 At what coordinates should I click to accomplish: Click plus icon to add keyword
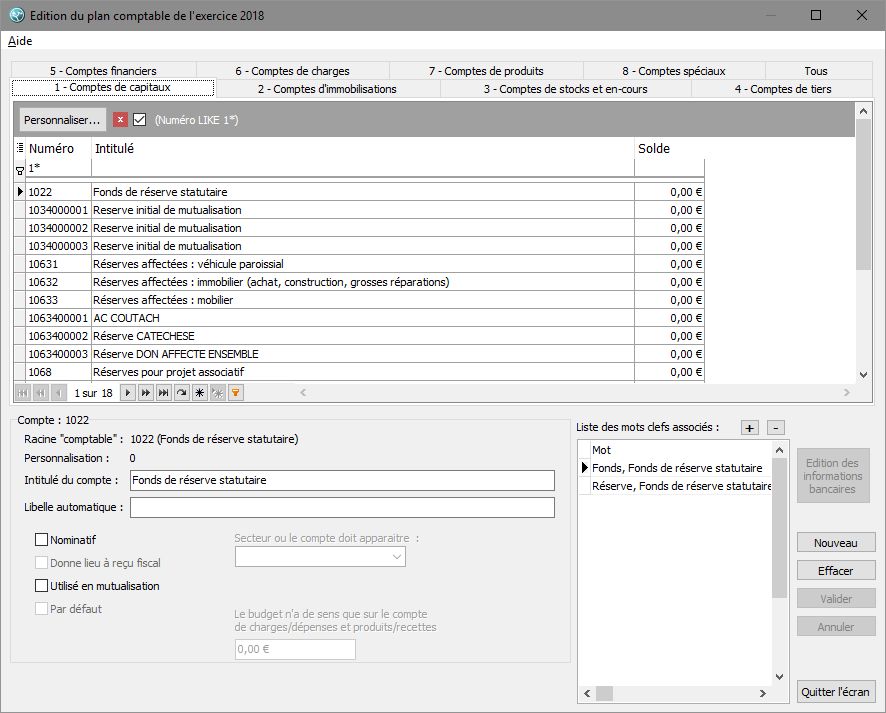click(750, 428)
